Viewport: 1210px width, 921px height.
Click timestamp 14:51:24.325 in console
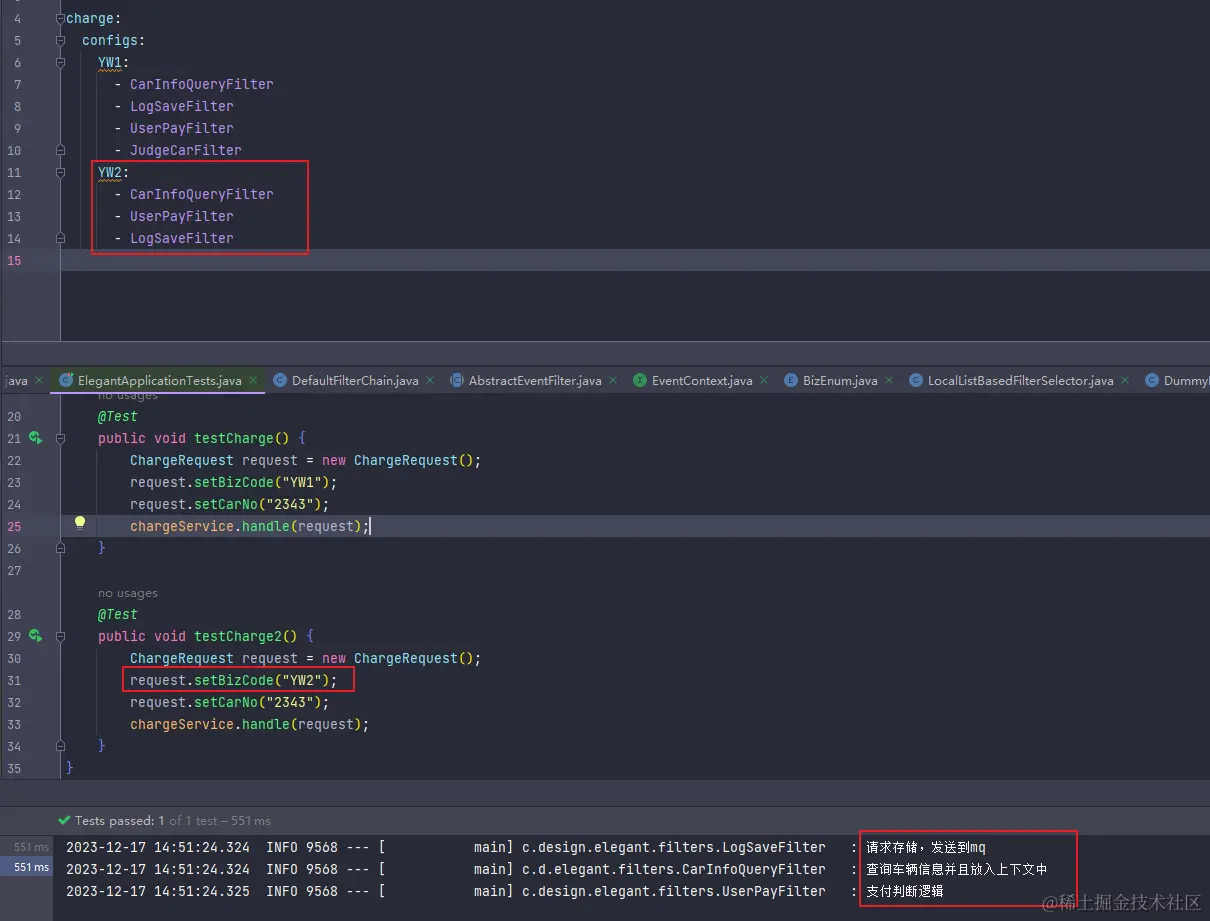(202, 891)
